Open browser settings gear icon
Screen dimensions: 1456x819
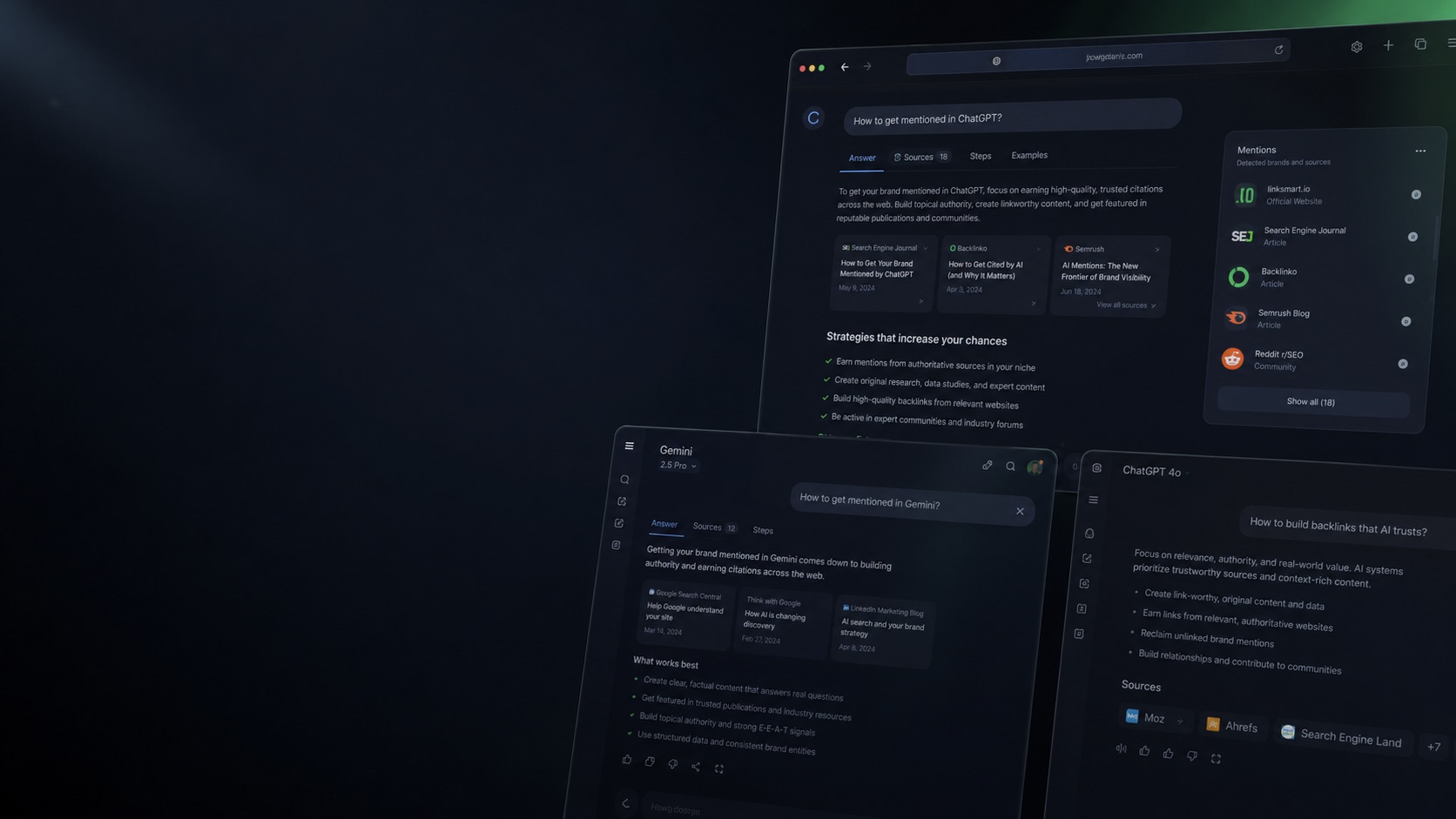pos(1357,47)
